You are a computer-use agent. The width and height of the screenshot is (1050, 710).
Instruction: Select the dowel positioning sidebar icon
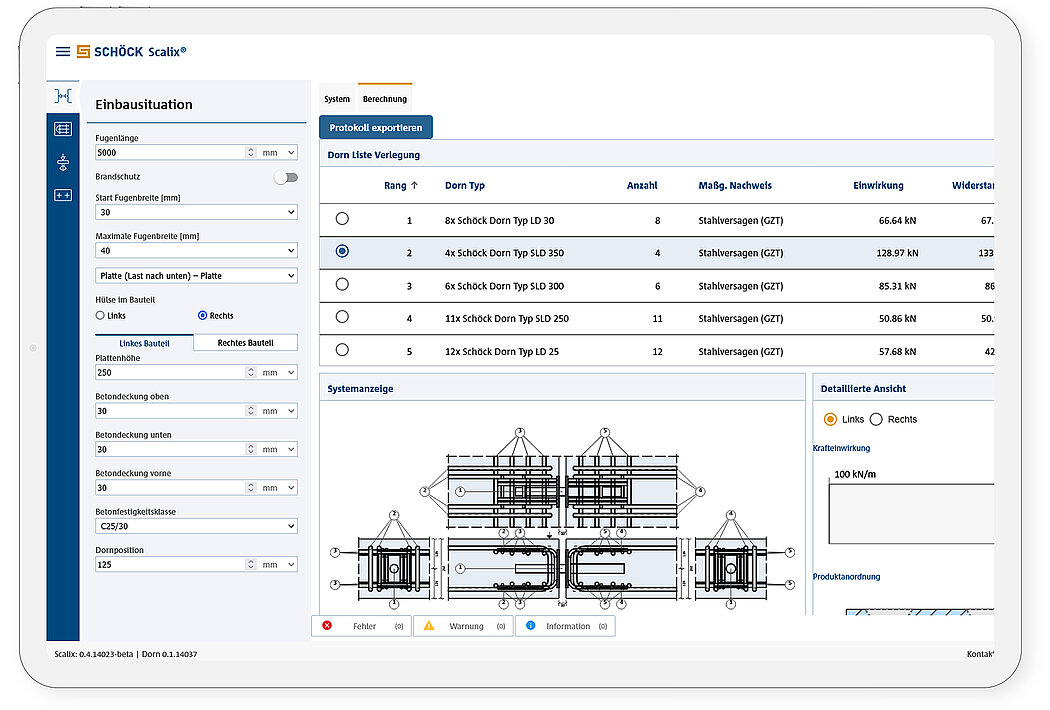(x=62, y=161)
